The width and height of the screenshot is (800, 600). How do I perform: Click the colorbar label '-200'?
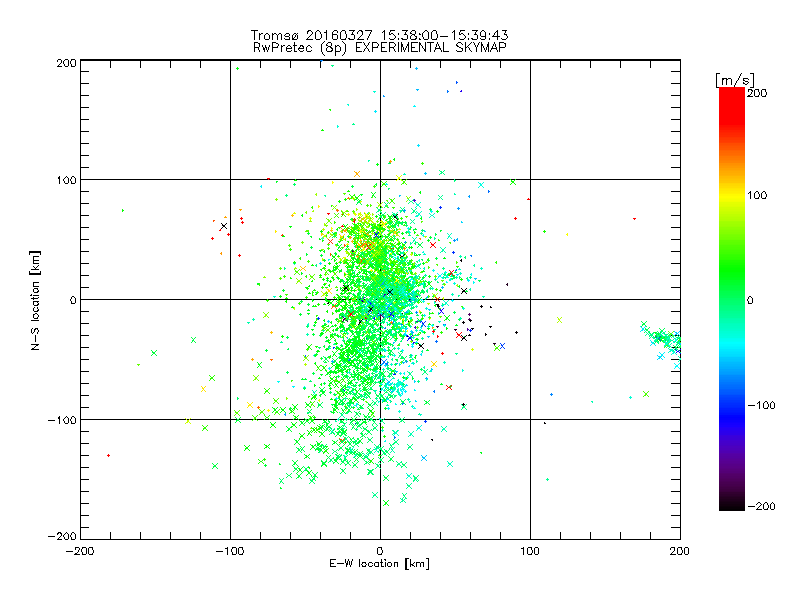tap(761, 506)
